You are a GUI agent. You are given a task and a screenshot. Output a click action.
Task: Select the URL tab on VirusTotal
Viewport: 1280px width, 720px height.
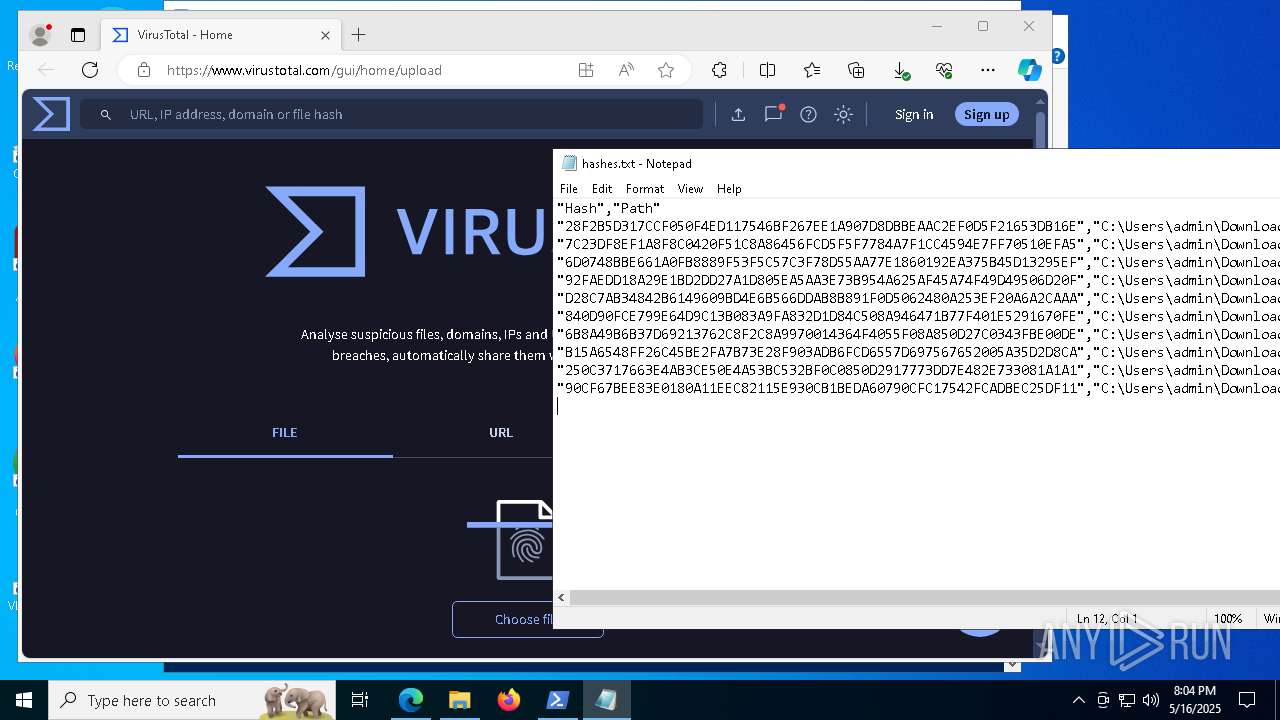coord(501,433)
